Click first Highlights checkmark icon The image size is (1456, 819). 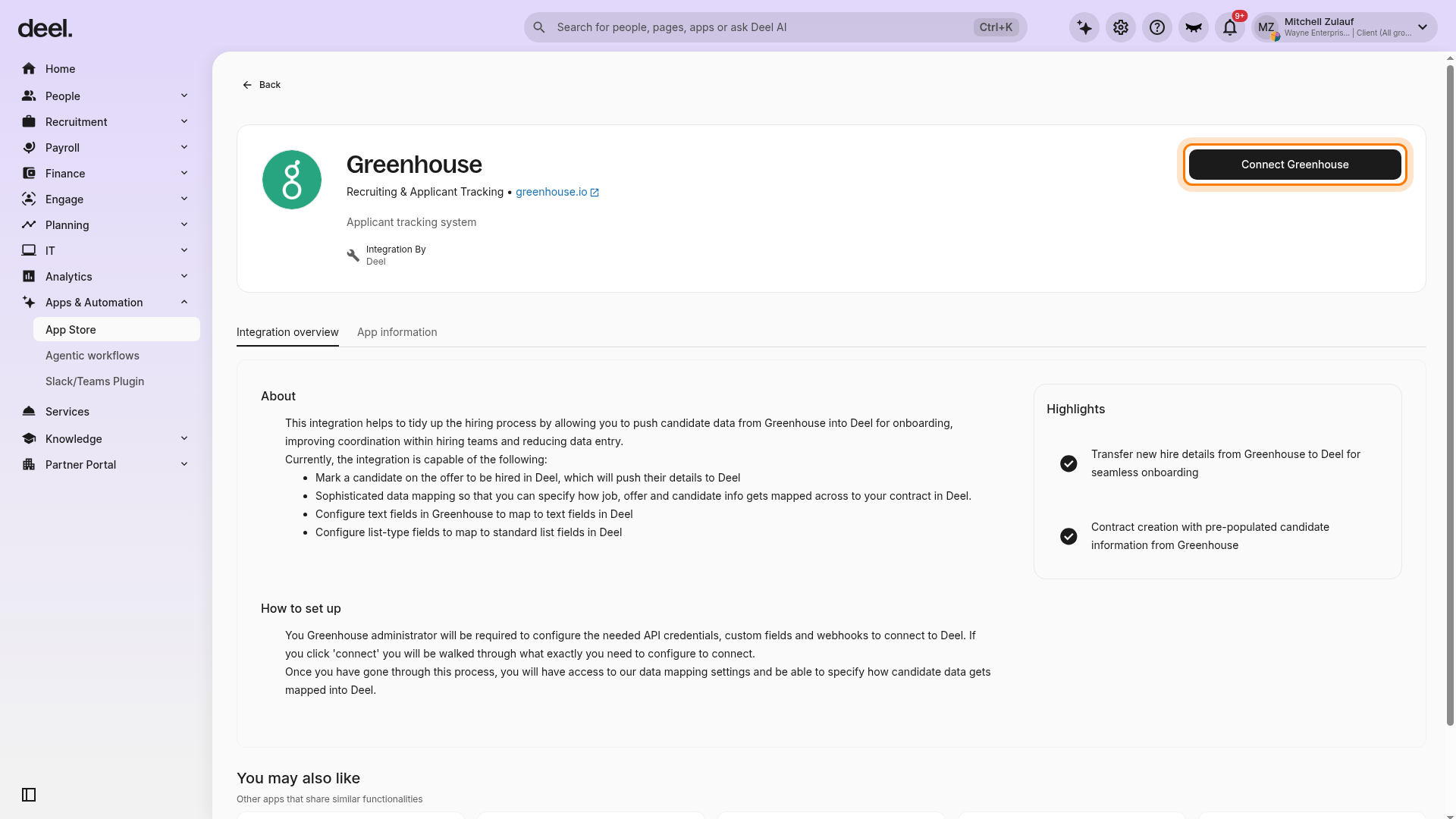(x=1068, y=463)
